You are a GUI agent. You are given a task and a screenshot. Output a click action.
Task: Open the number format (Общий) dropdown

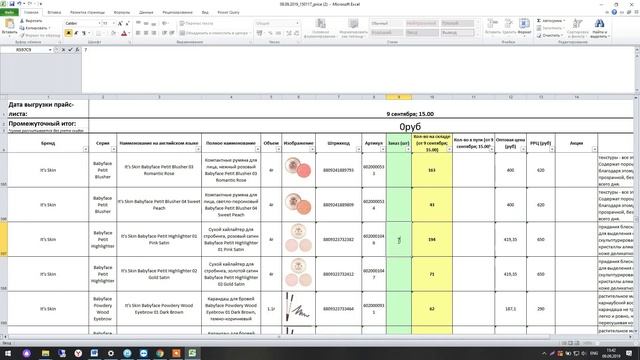298,23
